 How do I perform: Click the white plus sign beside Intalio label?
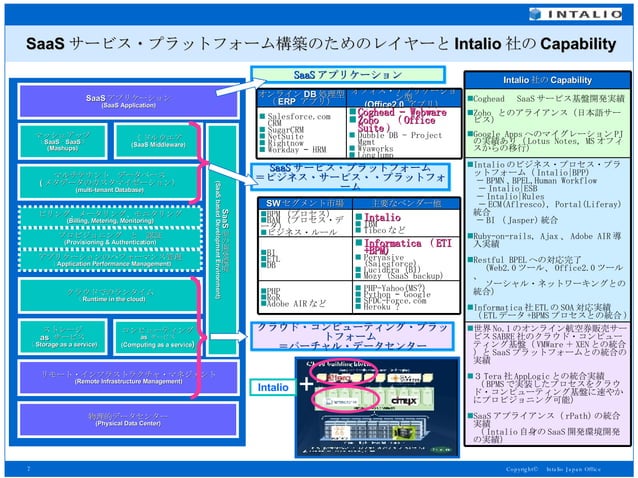pos(306,384)
